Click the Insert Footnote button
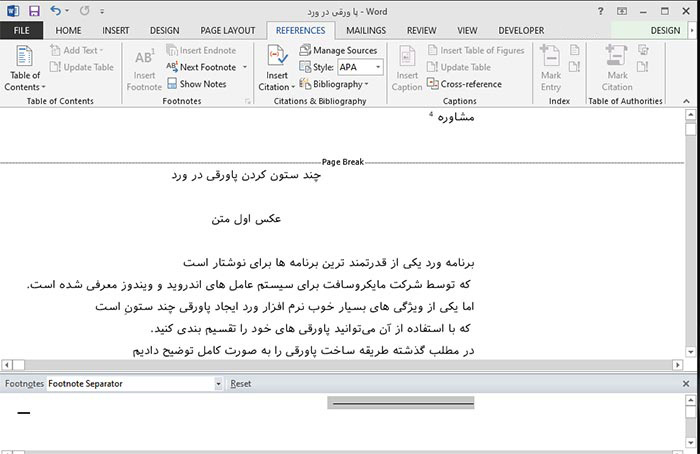Image resolution: width=700 pixels, height=454 pixels. (144, 70)
